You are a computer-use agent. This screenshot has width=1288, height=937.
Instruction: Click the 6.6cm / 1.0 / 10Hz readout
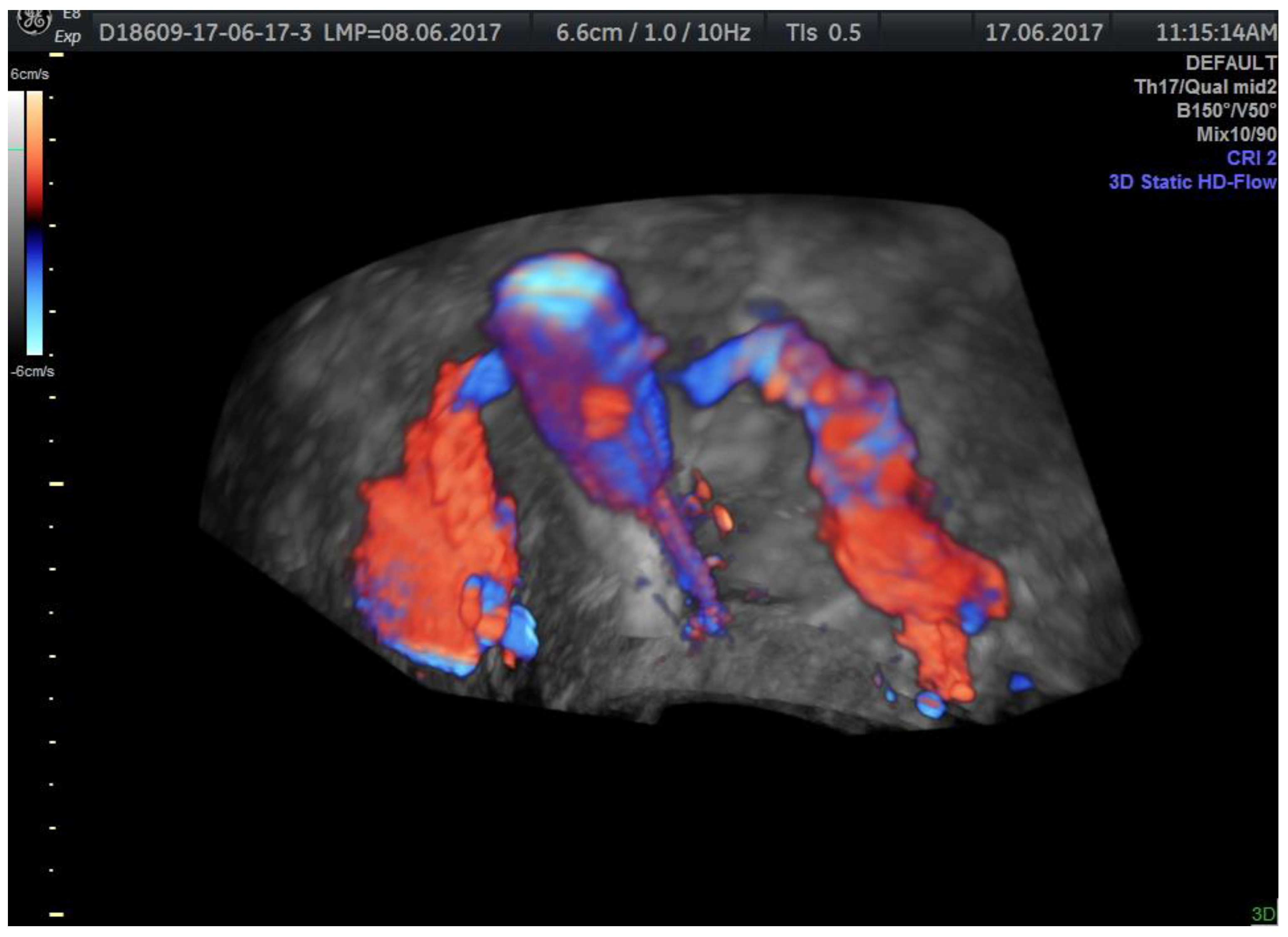pyautogui.click(x=653, y=33)
